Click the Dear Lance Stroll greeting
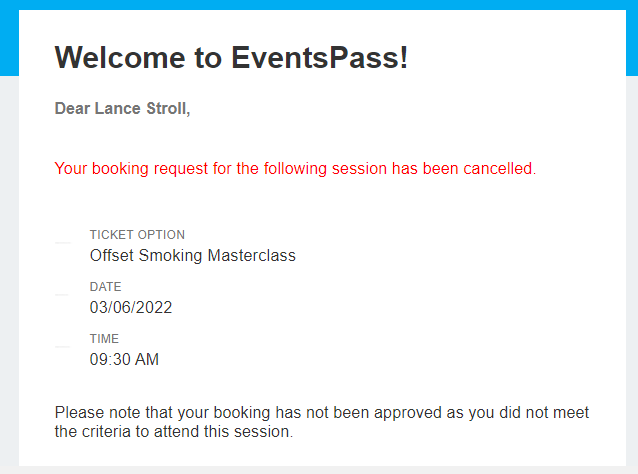Screen dimensions: 638x474 tap(122, 109)
